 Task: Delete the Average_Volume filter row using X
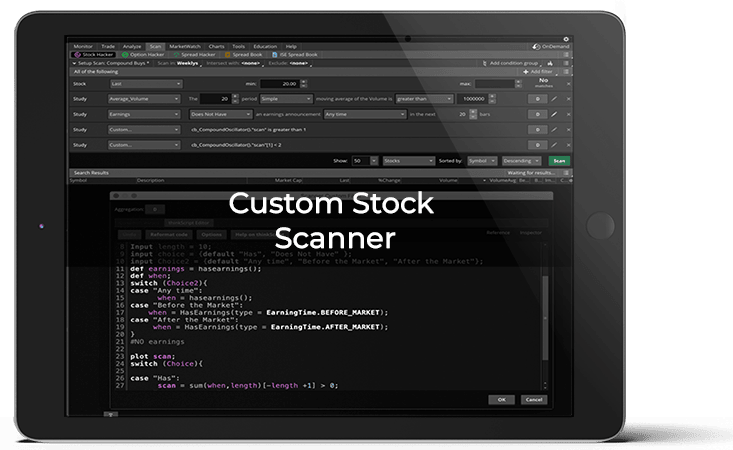566,100
